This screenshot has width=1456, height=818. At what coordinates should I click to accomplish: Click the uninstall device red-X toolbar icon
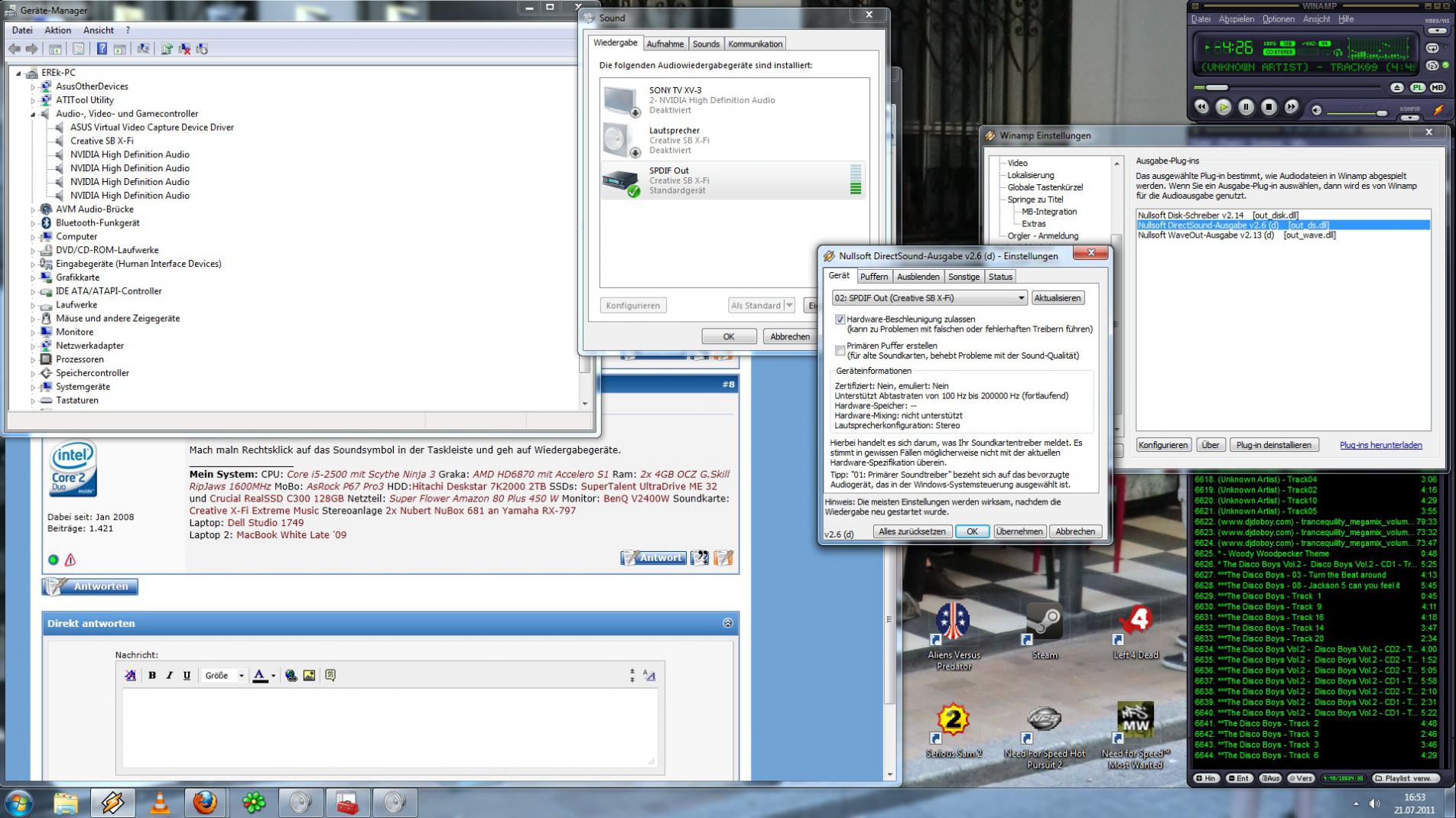click(x=184, y=49)
